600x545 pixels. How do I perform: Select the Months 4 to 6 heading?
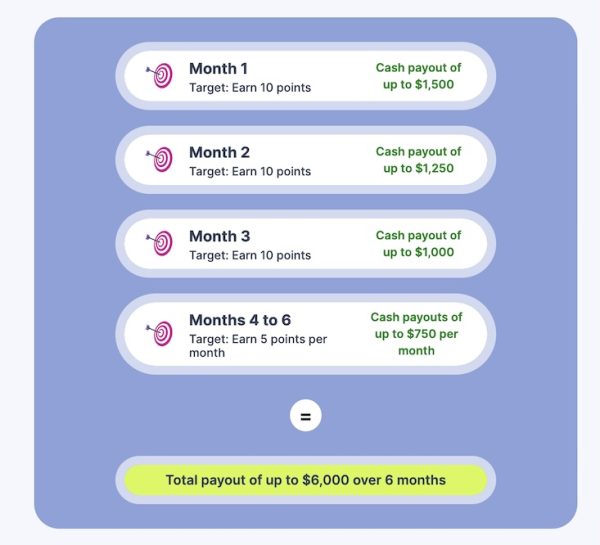[x=240, y=320]
